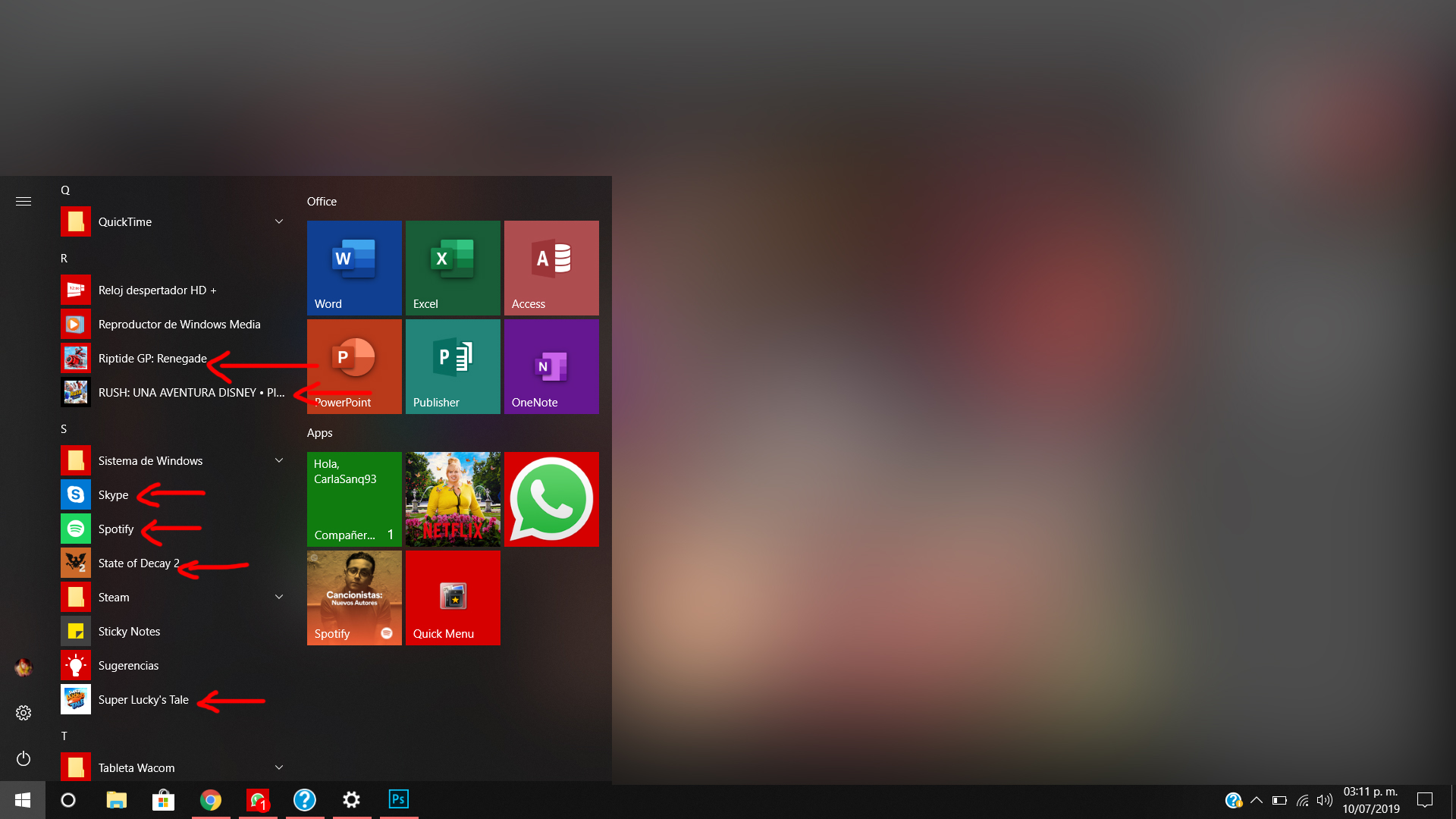Launch Excel from Office tiles
The width and height of the screenshot is (1456, 819).
(x=453, y=268)
